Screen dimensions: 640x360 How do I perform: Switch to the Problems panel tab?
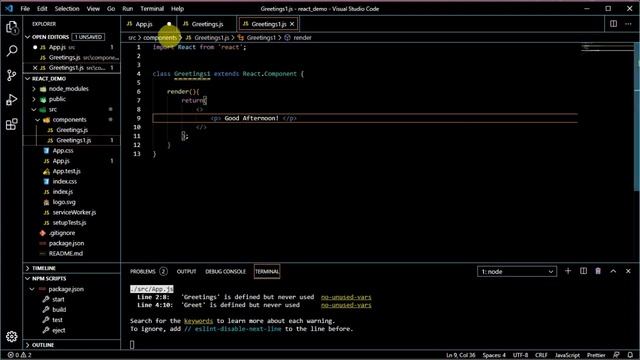pyautogui.click(x=149, y=271)
